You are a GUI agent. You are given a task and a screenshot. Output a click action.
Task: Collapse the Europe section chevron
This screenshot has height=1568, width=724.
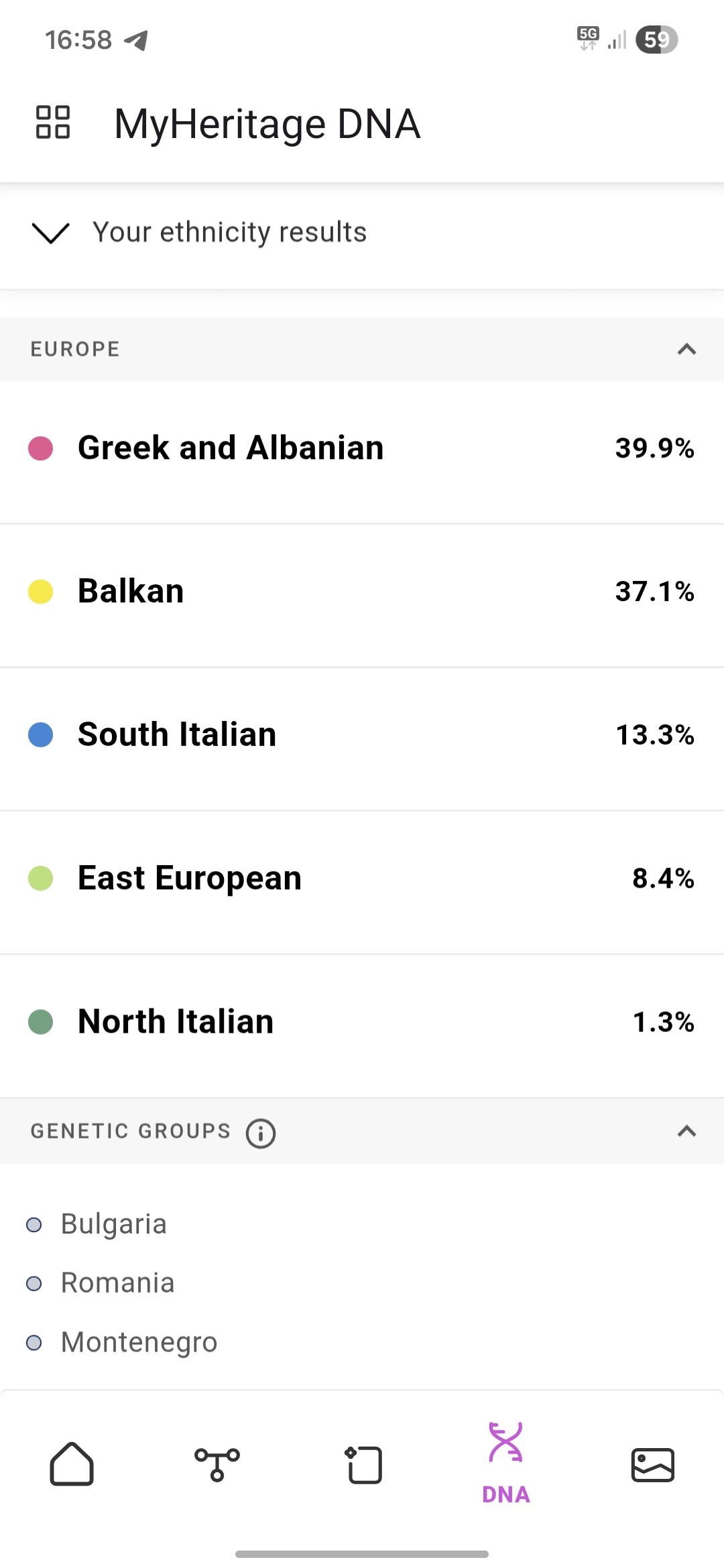(686, 349)
